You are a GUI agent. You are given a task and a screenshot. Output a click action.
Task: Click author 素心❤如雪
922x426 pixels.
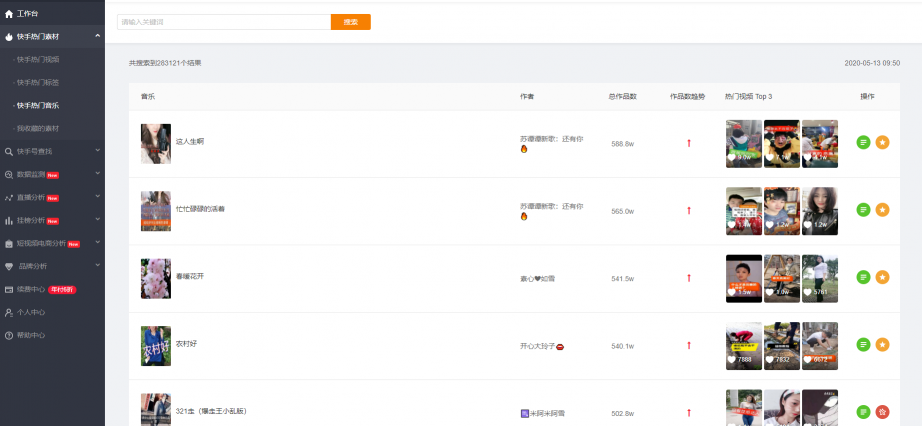(537, 278)
